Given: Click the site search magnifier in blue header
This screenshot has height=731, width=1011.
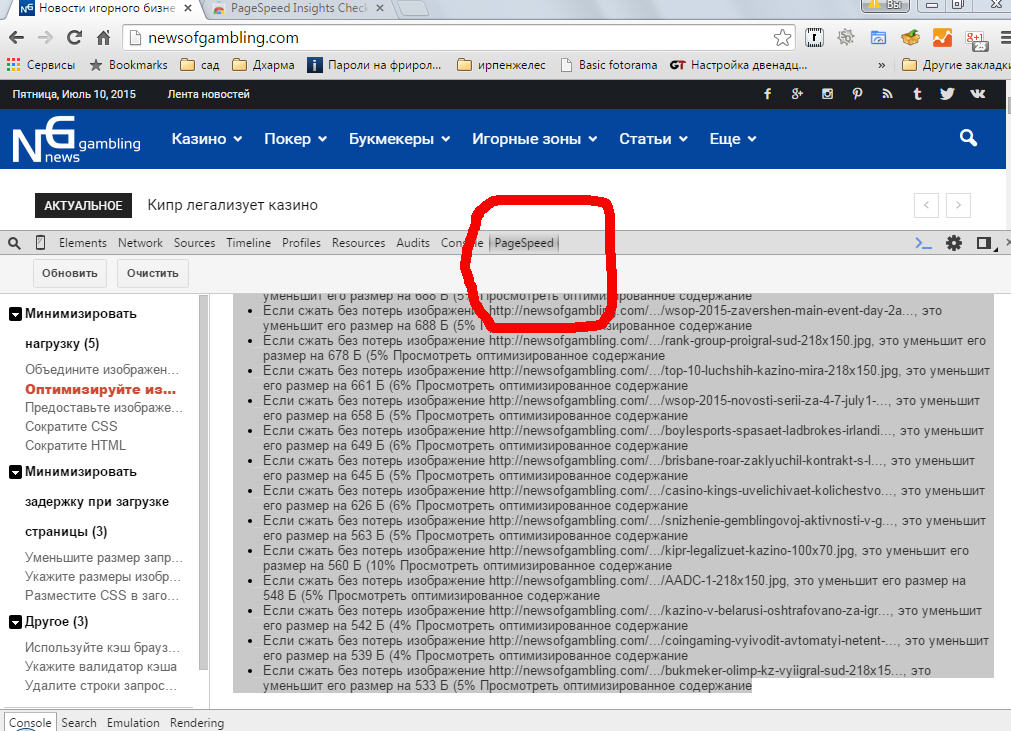Looking at the screenshot, I should click(967, 138).
